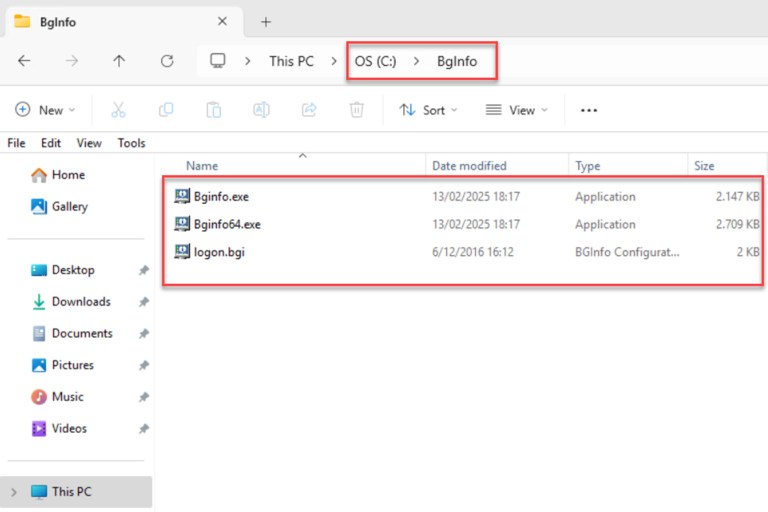This screenshot has height=512, width=768.
Task: Click the pin icon next to Music
Action: (144, 397)
